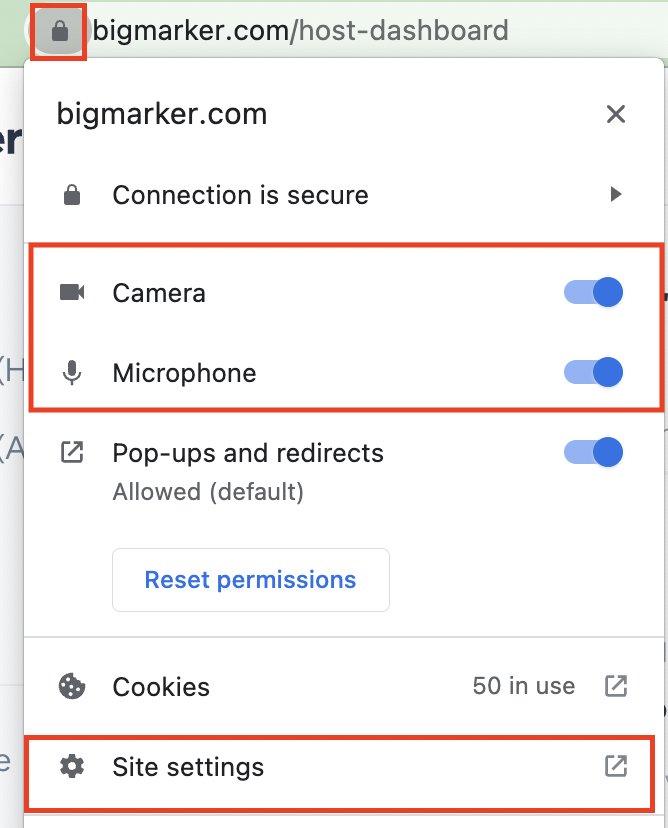Open Cookies in a new tab via external link icon
668x828 pixels.
click(x=616, y=687)
